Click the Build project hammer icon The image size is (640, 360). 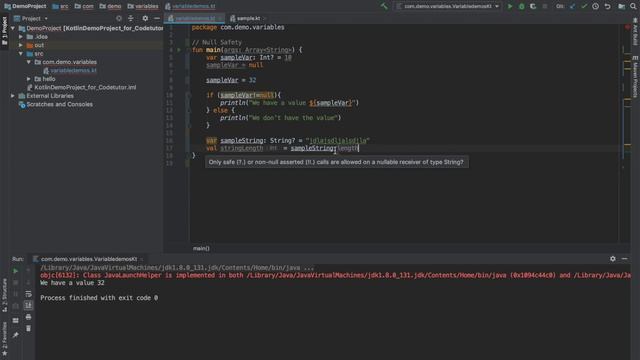point(384,6)
